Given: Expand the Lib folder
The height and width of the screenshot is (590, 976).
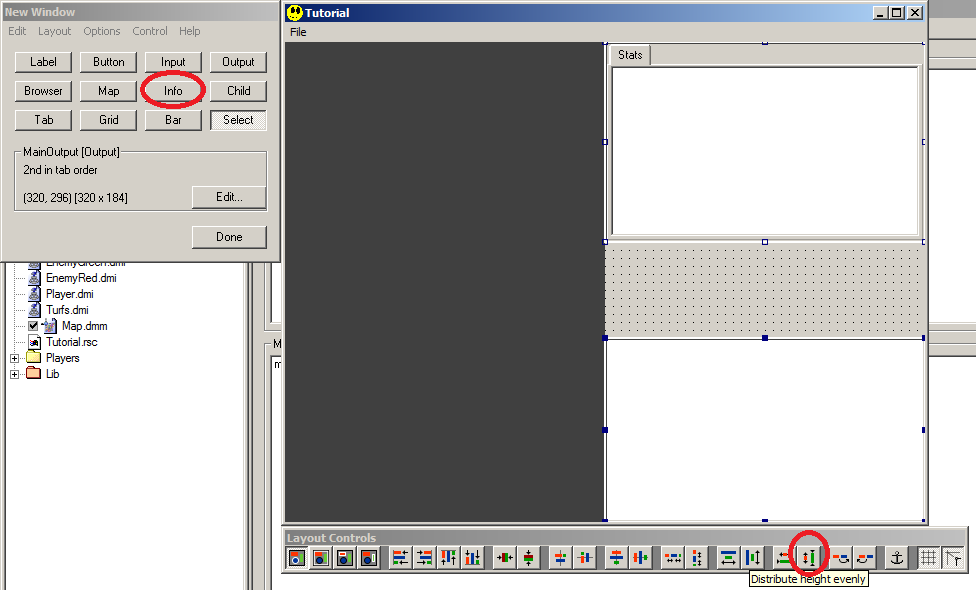Looking at the screenshot, I should click(x=12, y=373).
